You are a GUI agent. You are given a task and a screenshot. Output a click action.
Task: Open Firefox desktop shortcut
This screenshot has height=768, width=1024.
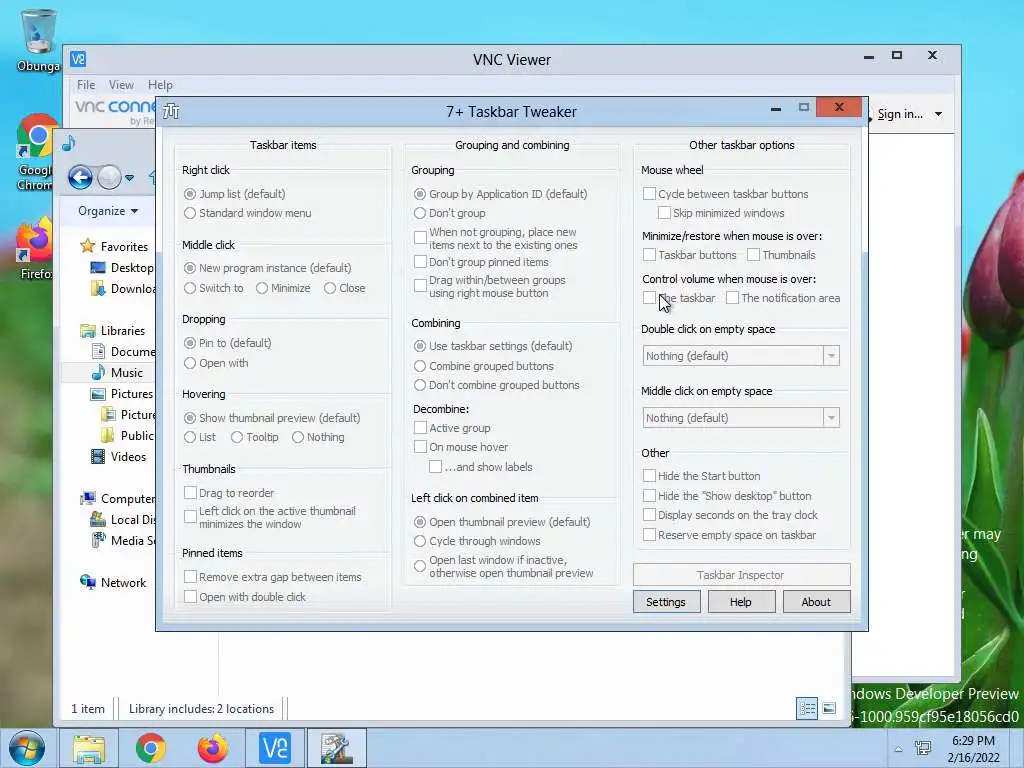(35, 249)
